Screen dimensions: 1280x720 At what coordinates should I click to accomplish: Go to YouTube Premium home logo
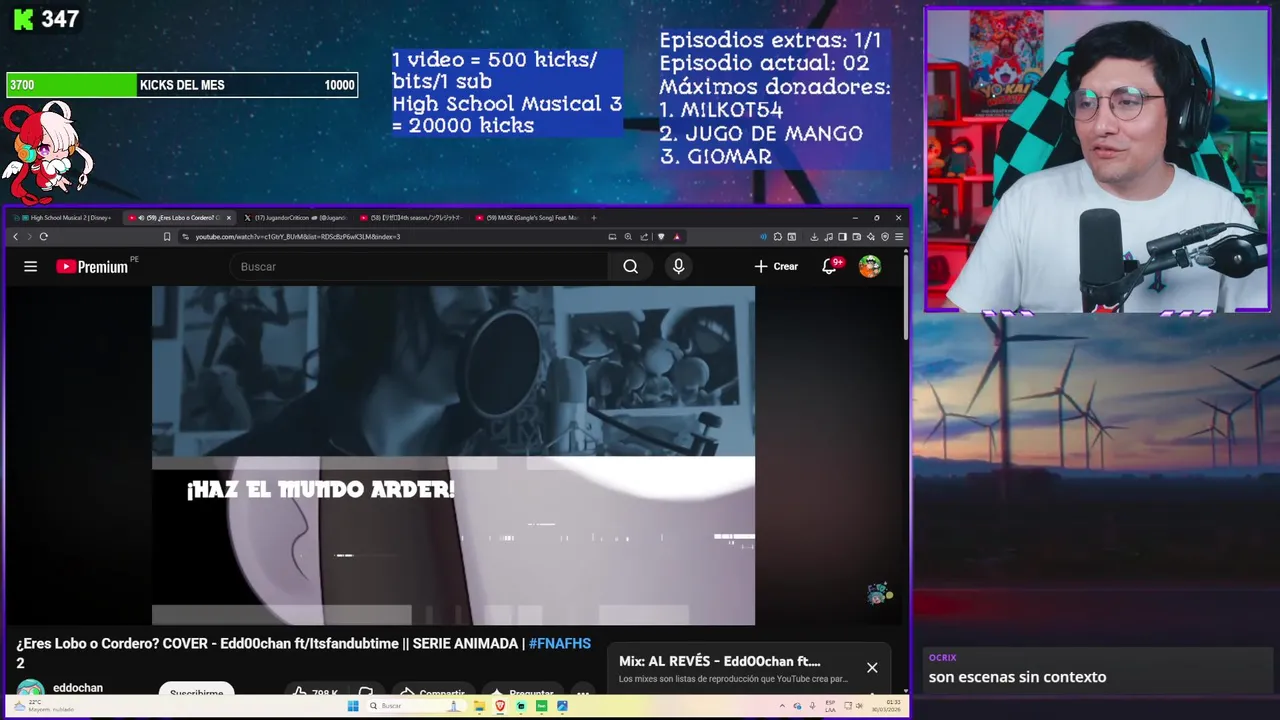(x=92, y=266)
